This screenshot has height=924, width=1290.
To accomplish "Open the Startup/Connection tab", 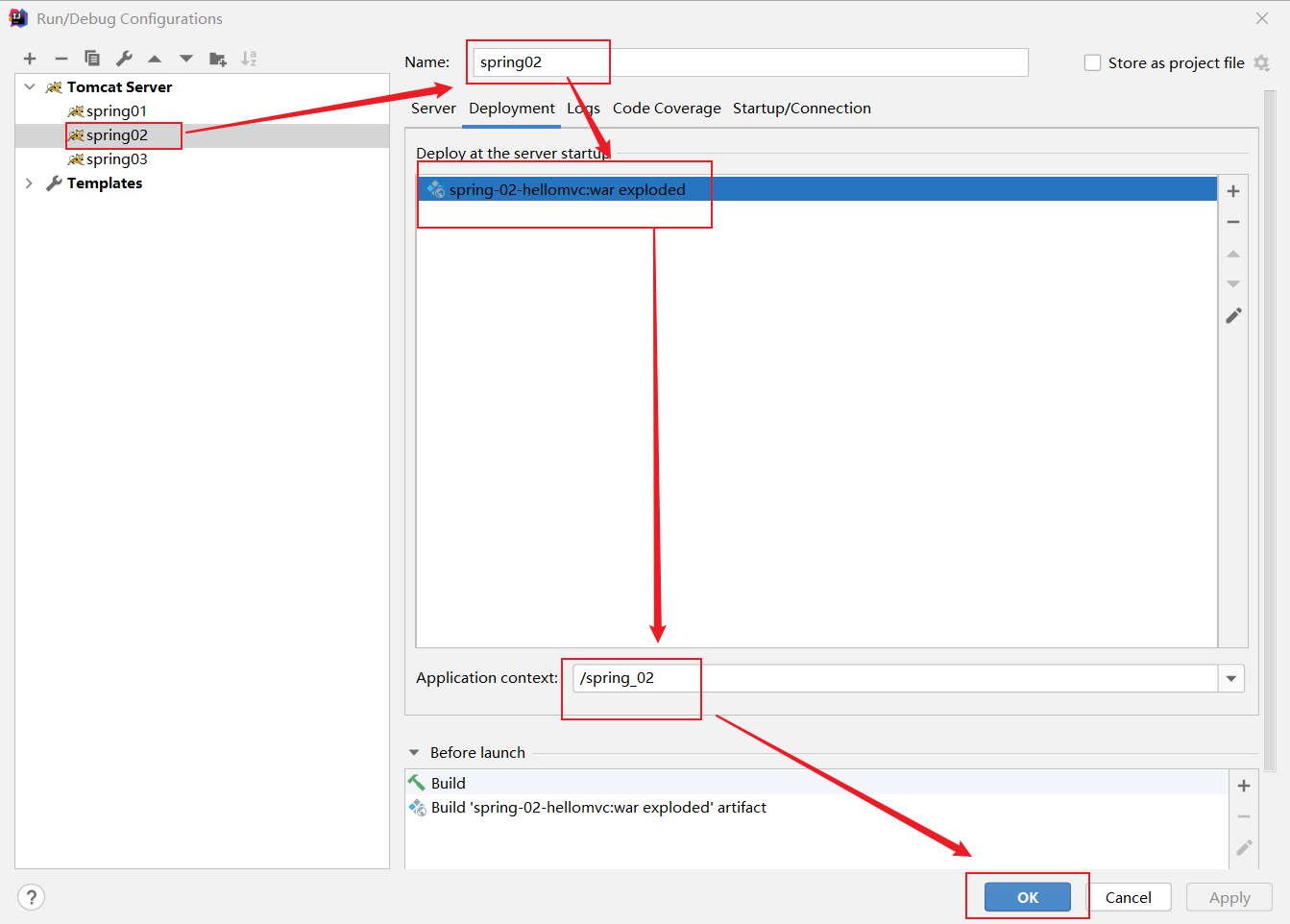I will pos(801,109).
